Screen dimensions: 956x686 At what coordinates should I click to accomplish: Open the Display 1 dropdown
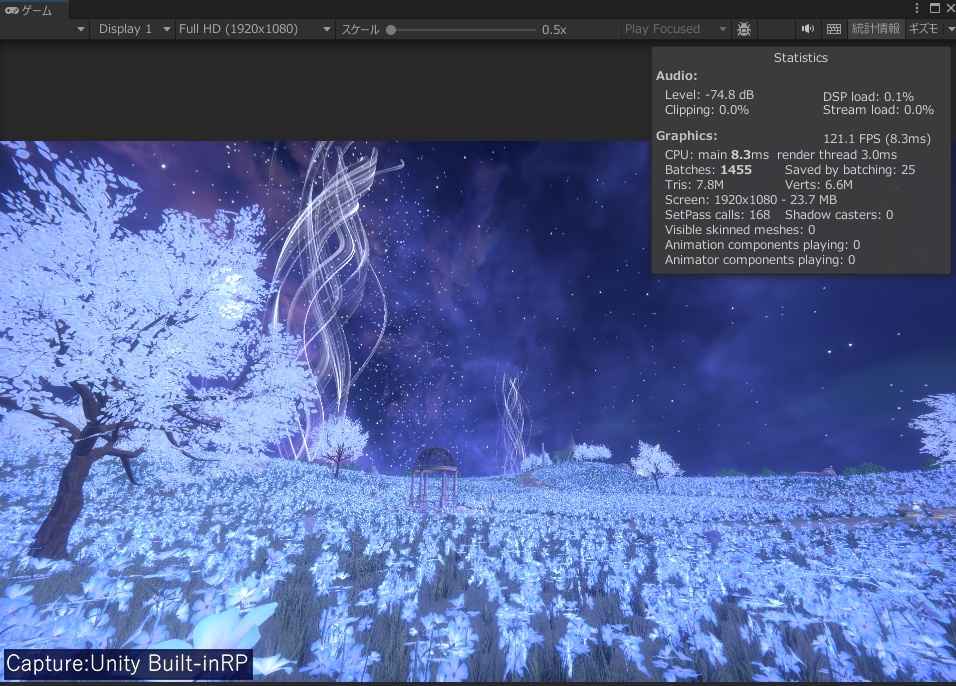(131, 29)
